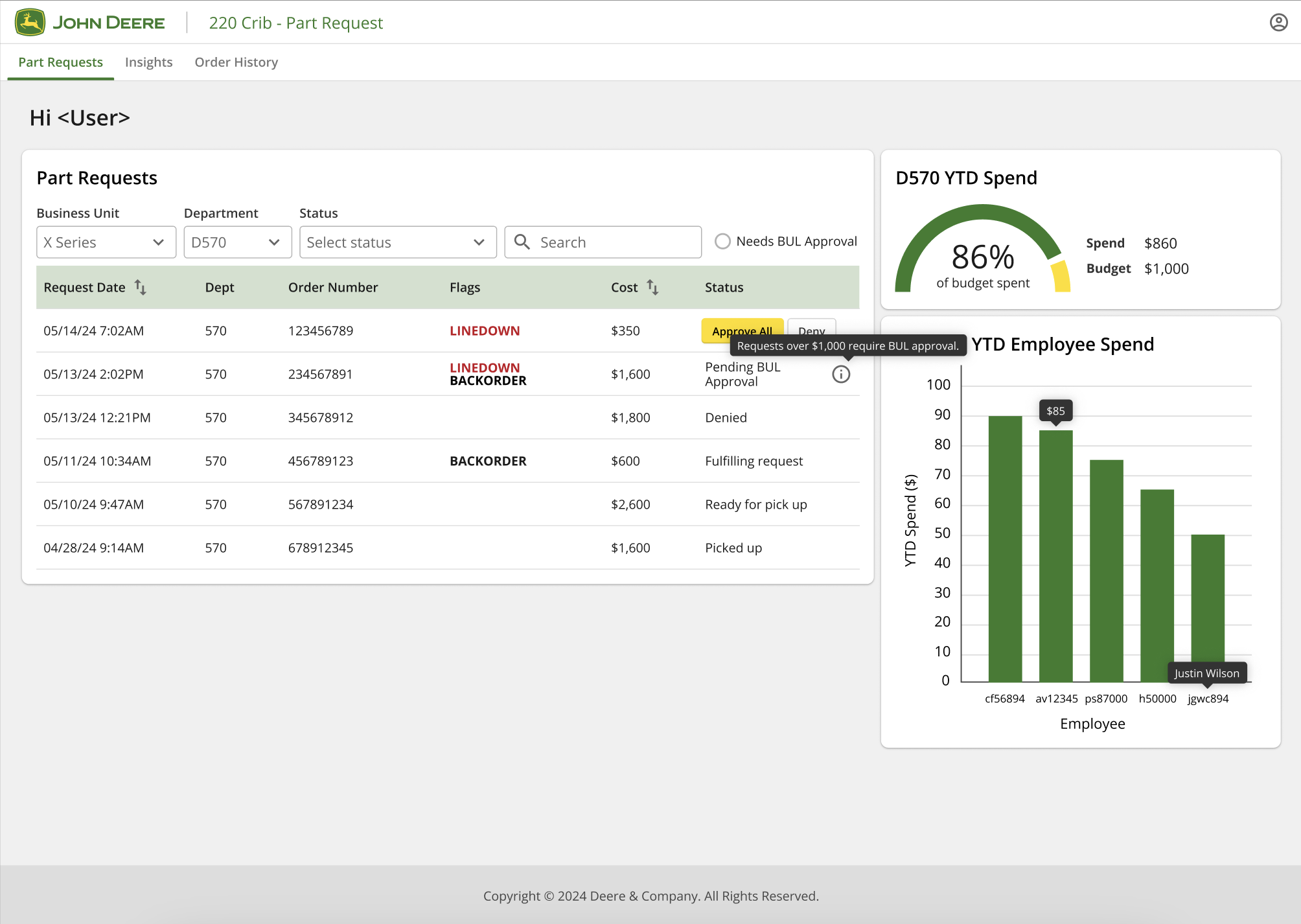This screenshot has width=1301, height=924.
Task: Click the Justin Wilson tooltip label
Action: (x=1207, y=673)
